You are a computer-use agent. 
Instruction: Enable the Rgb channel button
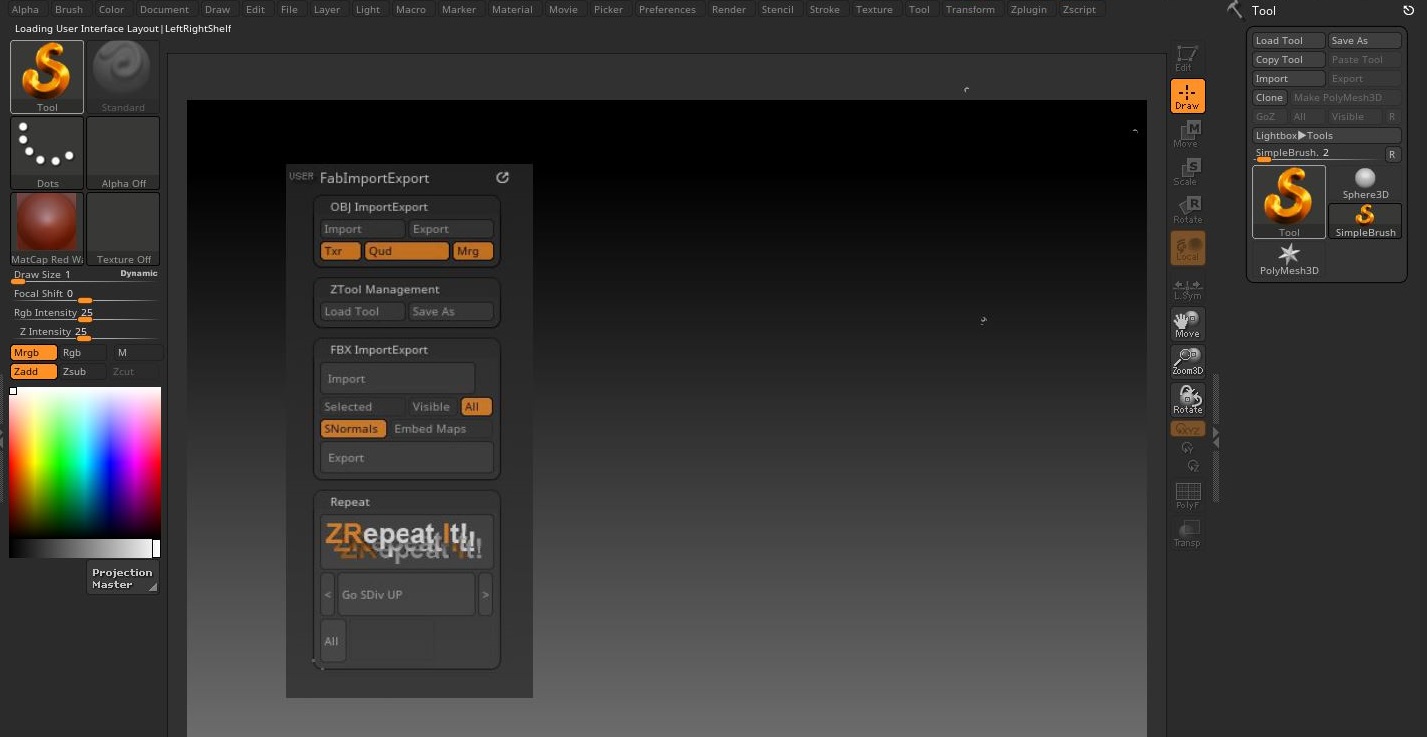(83, 353)
